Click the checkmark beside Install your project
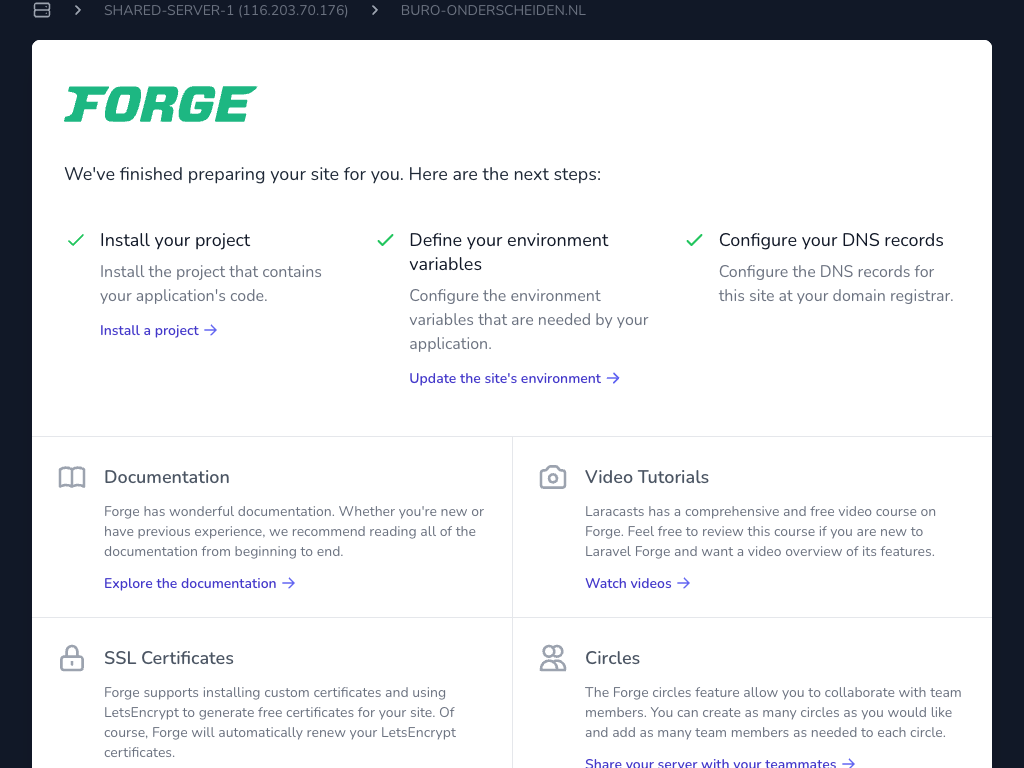This screenshot has width=1024, height=768. pyautogui.click(x=75, y=240)
